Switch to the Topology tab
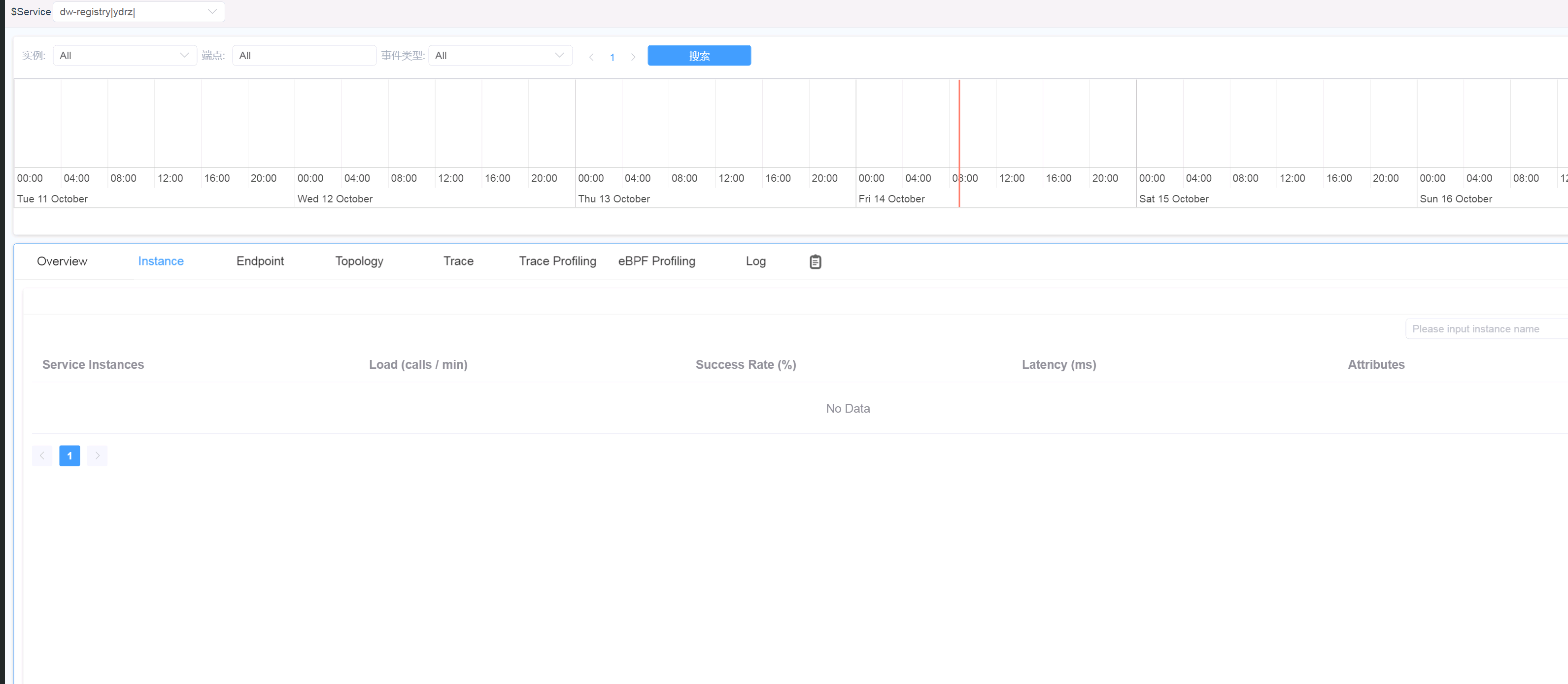The height and width of the screenshot is (684, 1568). click(x=359, y=261)
